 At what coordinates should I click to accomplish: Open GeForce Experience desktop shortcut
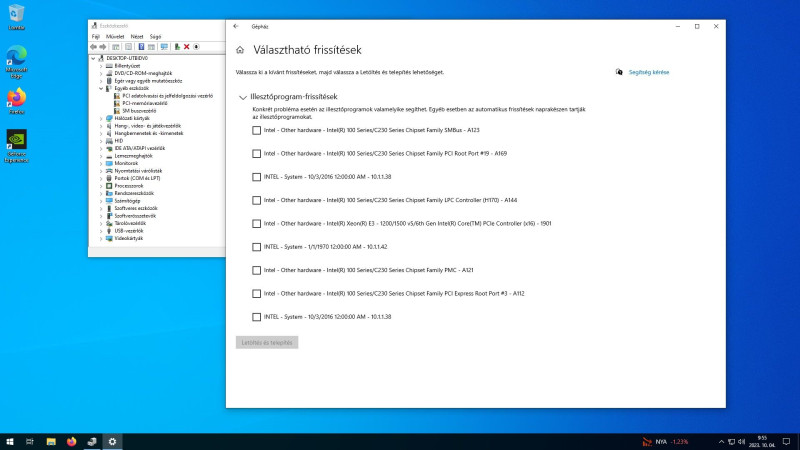pos(16,146)
